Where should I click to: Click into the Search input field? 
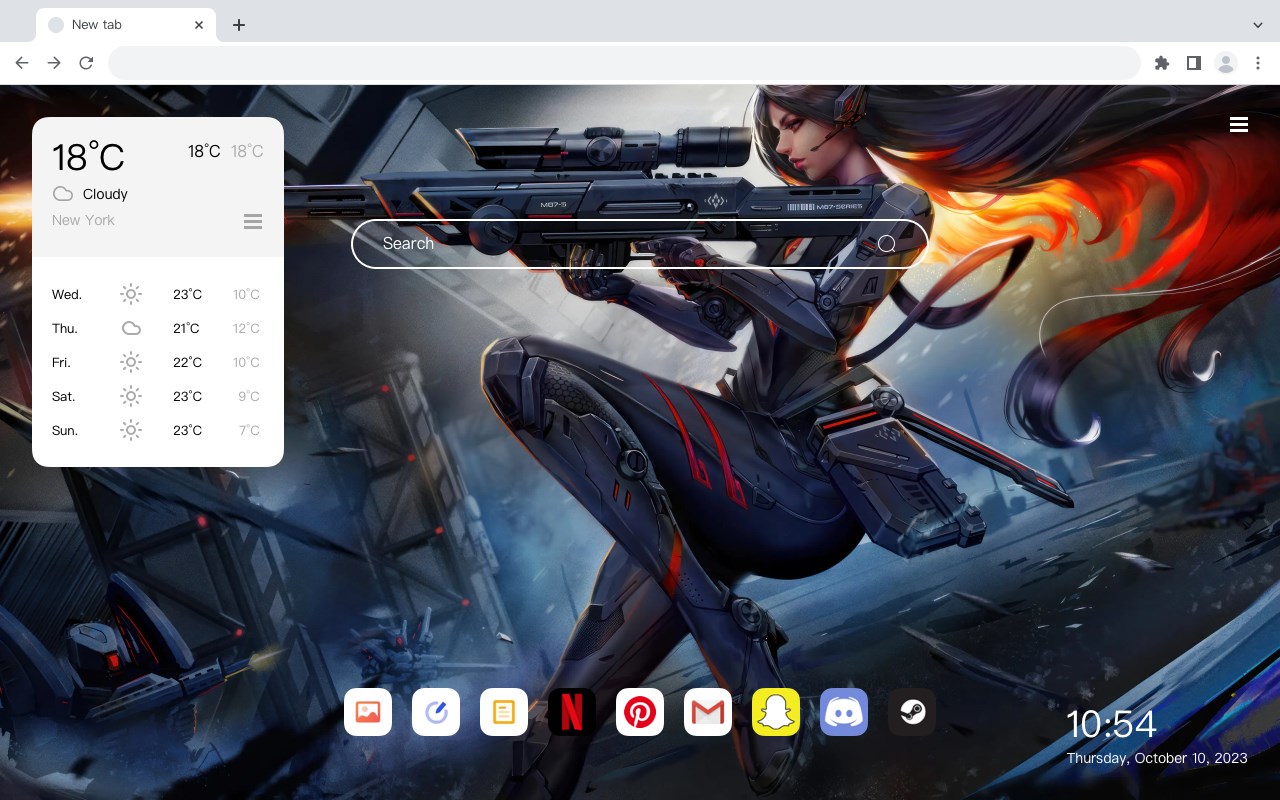[x=640, y=244]
